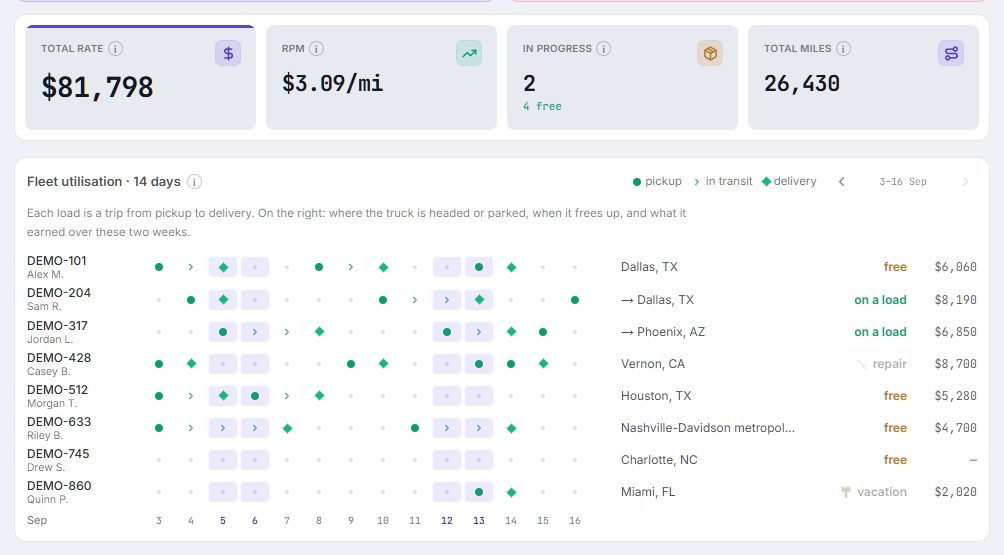Open the RPM $3.09/mi card
Viewport: 1004px width, 555px height.
[x=381, y=77]
